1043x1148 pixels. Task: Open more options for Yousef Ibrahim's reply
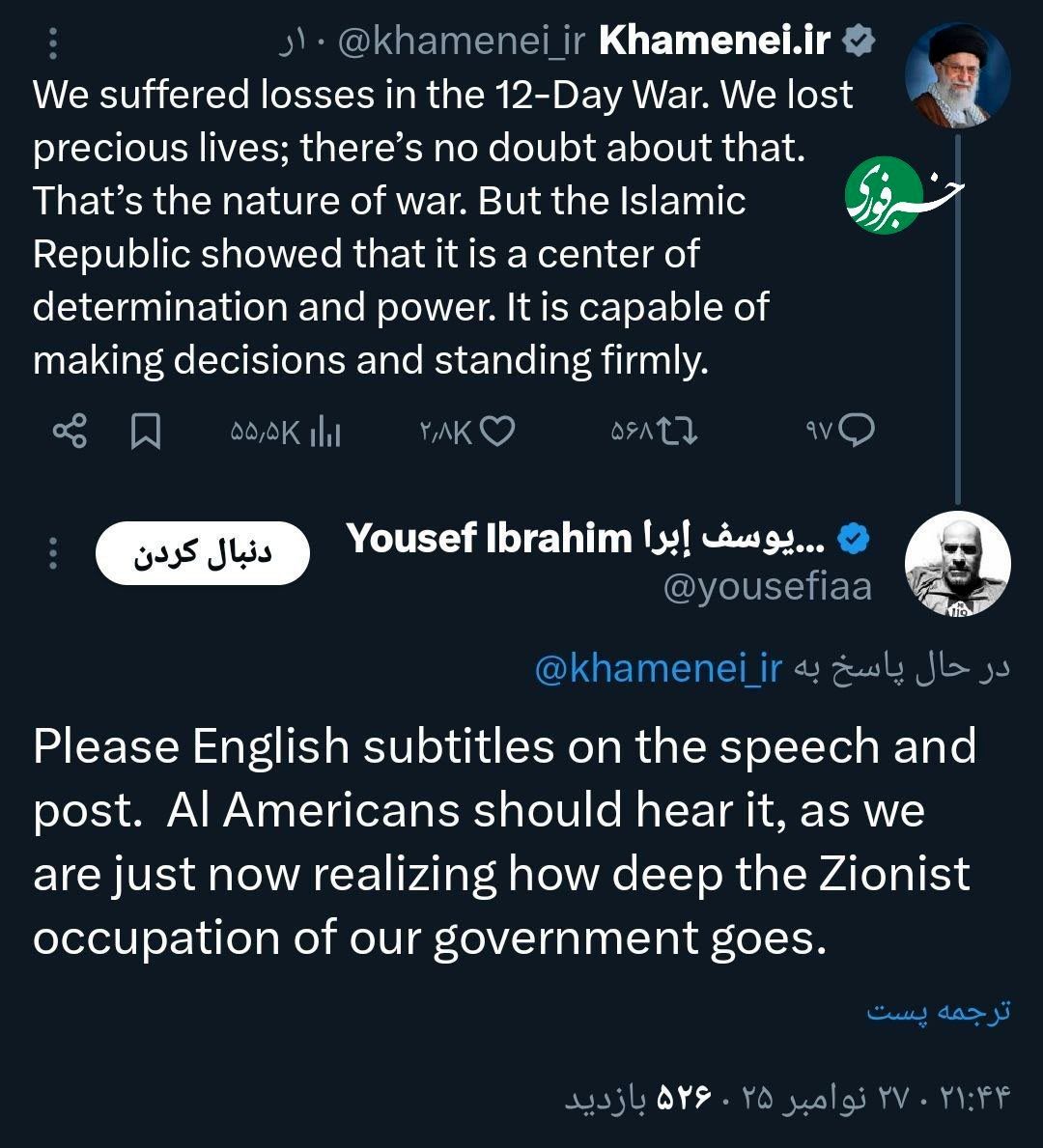tap(53, 554)
